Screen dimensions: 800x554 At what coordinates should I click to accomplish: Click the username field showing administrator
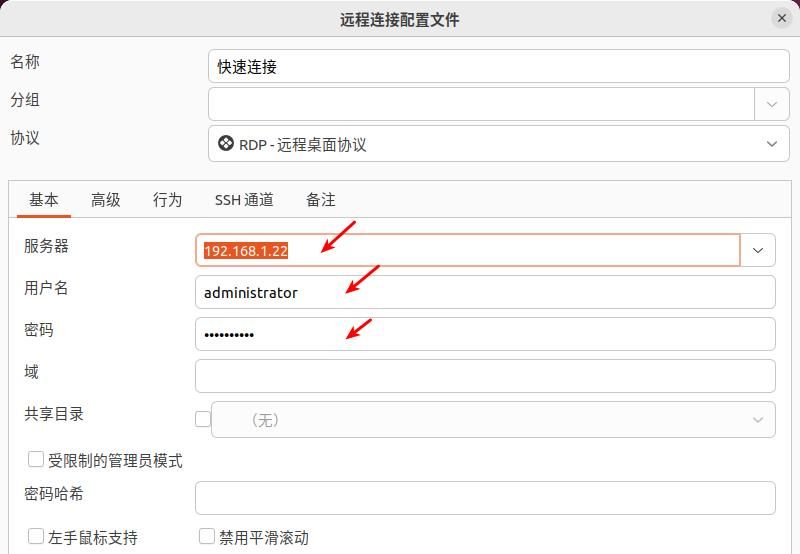coord(485,292)
